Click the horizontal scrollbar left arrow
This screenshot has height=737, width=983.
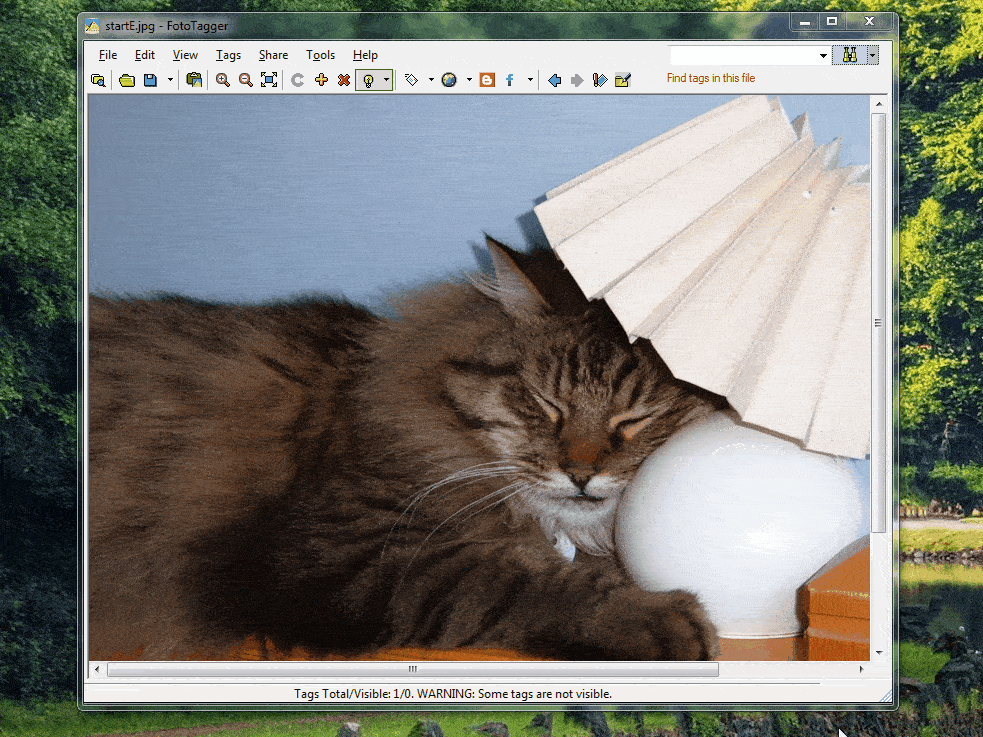coord(97,669)
